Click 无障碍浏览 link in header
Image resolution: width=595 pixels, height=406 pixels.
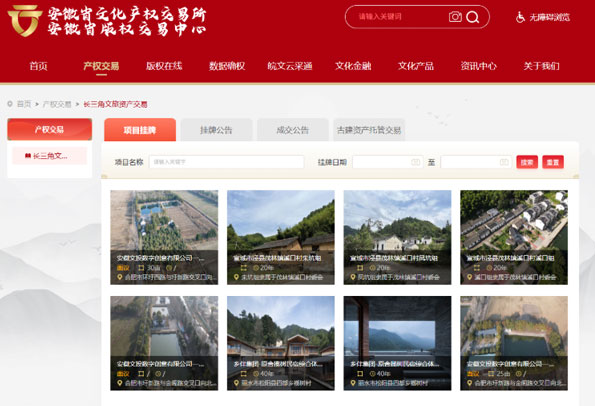click(550, 17)
